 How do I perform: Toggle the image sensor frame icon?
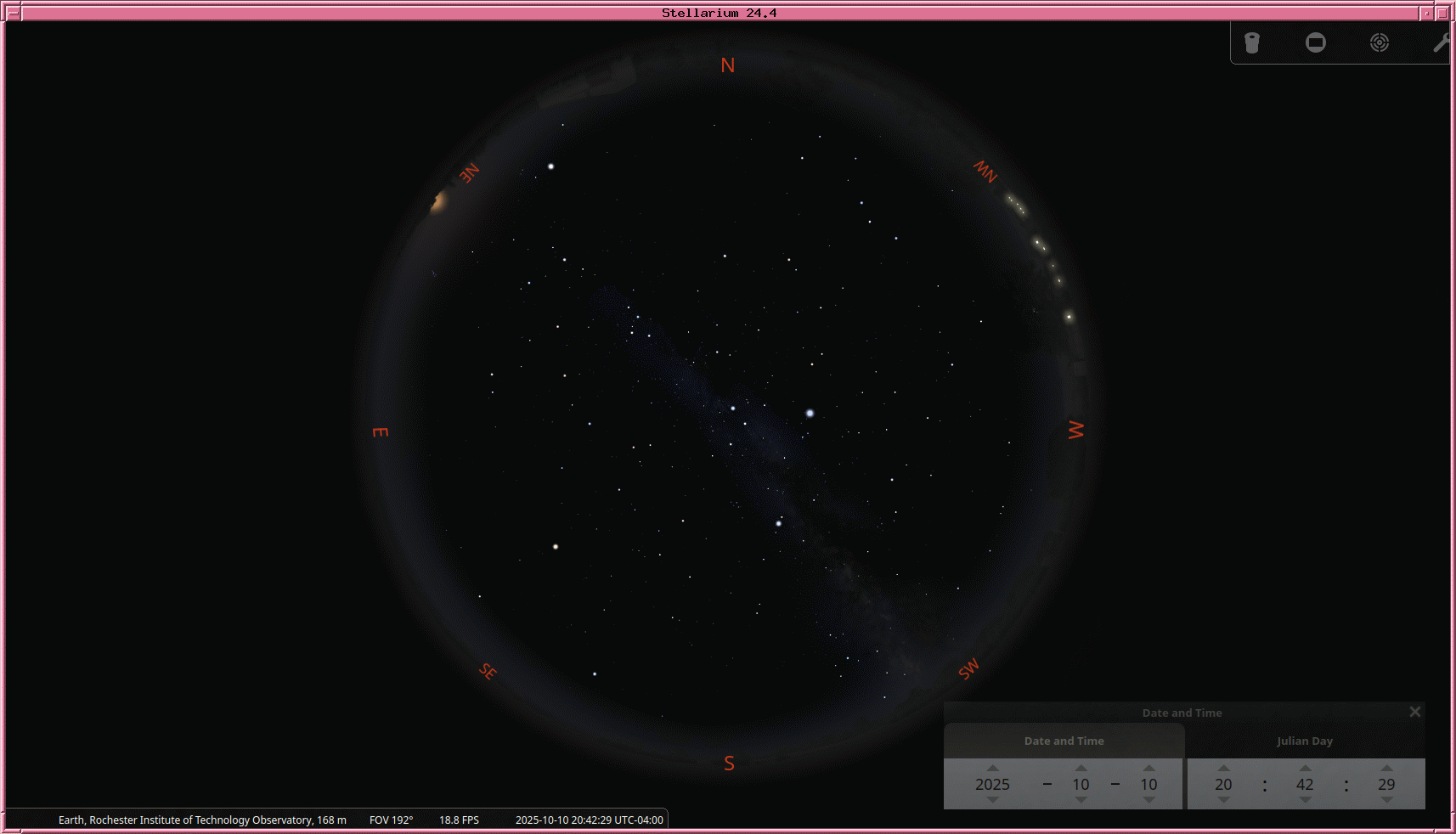(x=1315, y=43)
